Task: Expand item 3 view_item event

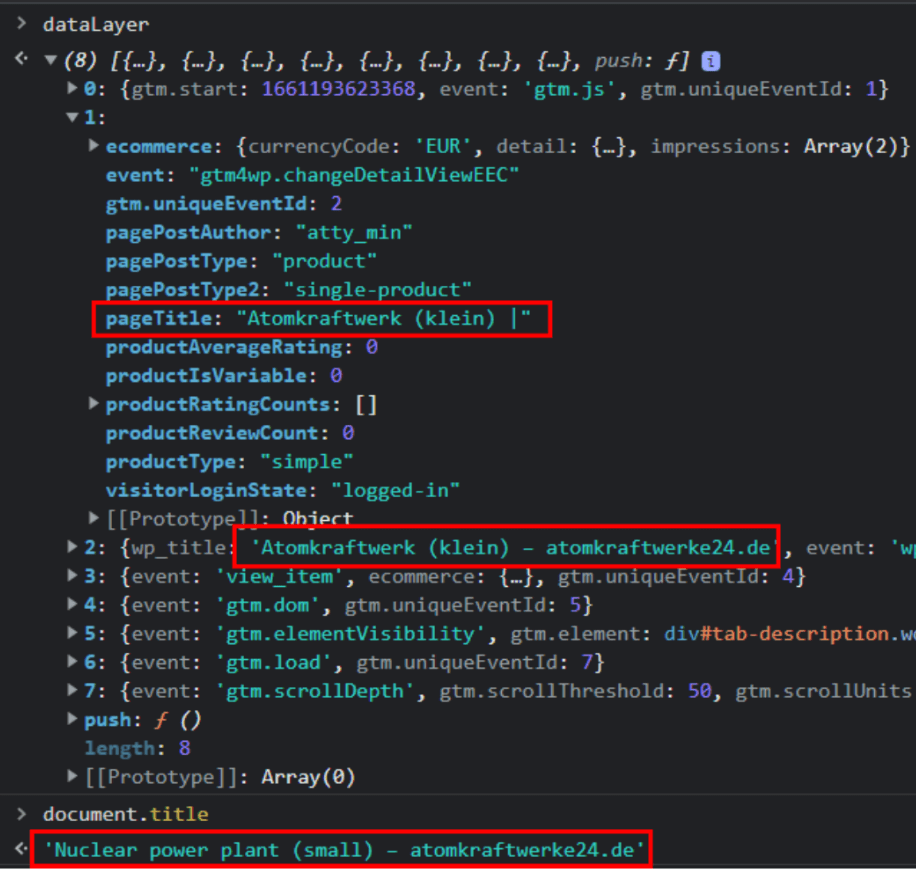Action: [x=72, y=576]
